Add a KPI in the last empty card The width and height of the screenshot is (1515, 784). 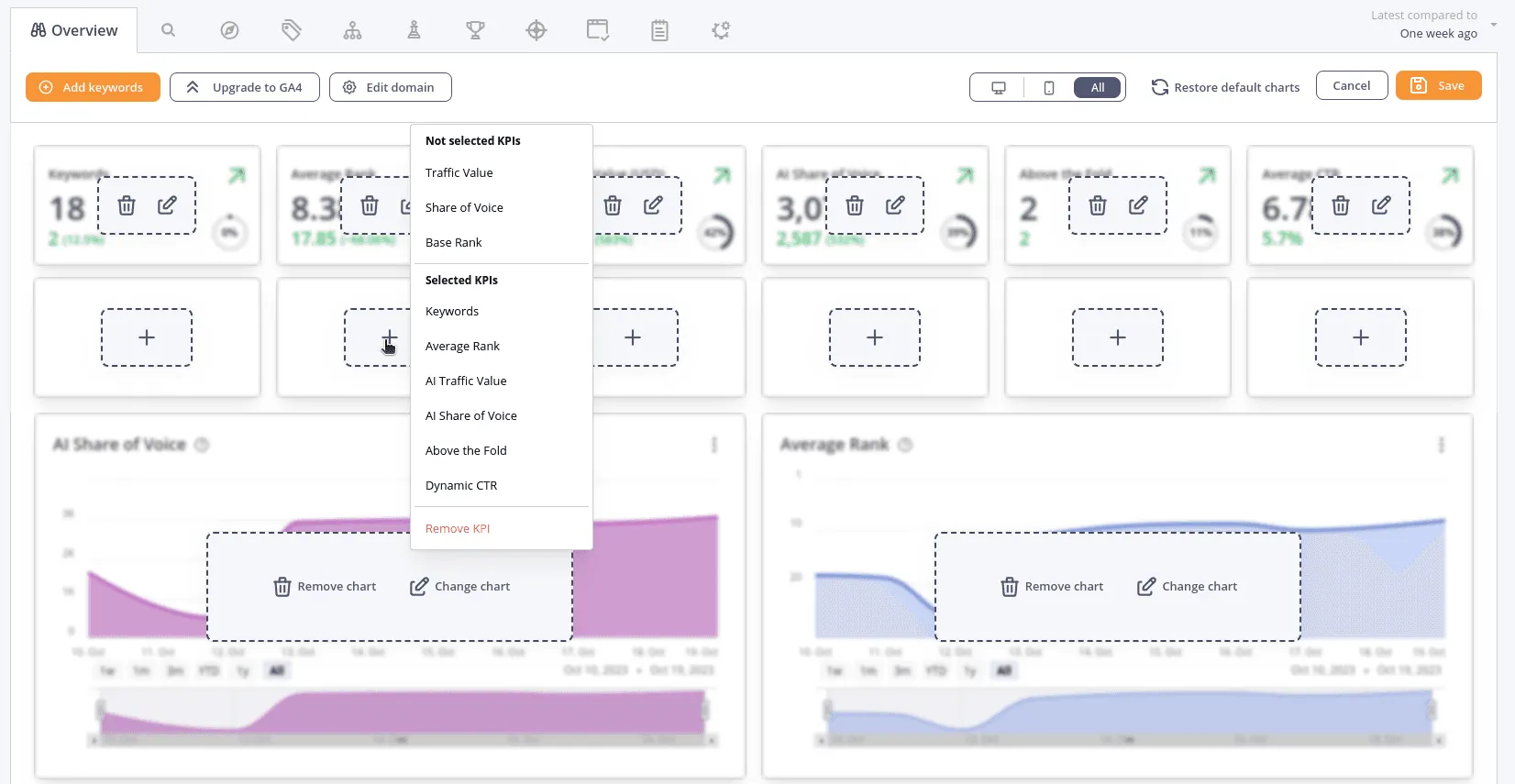1360,337
